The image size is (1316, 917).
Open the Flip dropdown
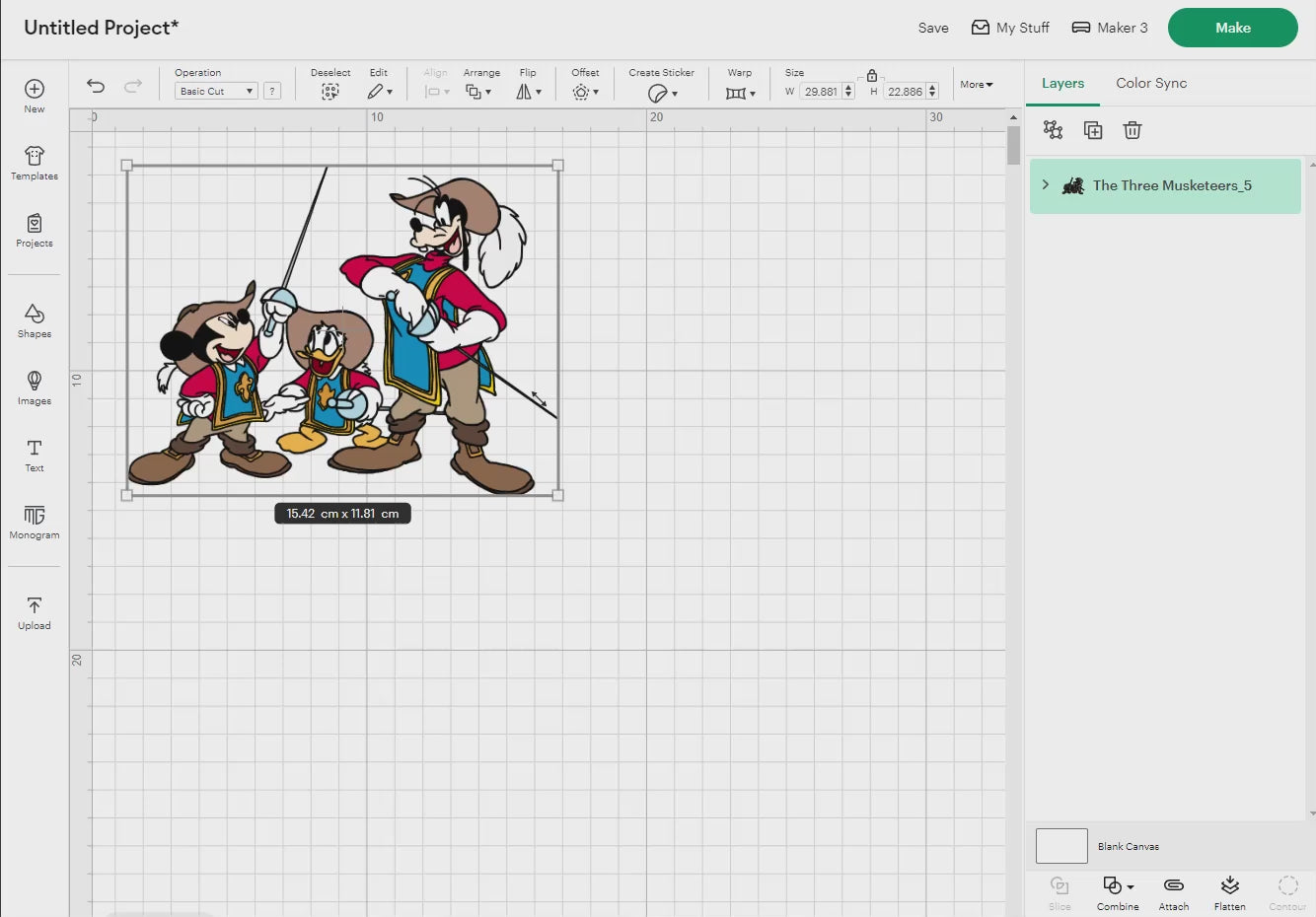(529, 92)
